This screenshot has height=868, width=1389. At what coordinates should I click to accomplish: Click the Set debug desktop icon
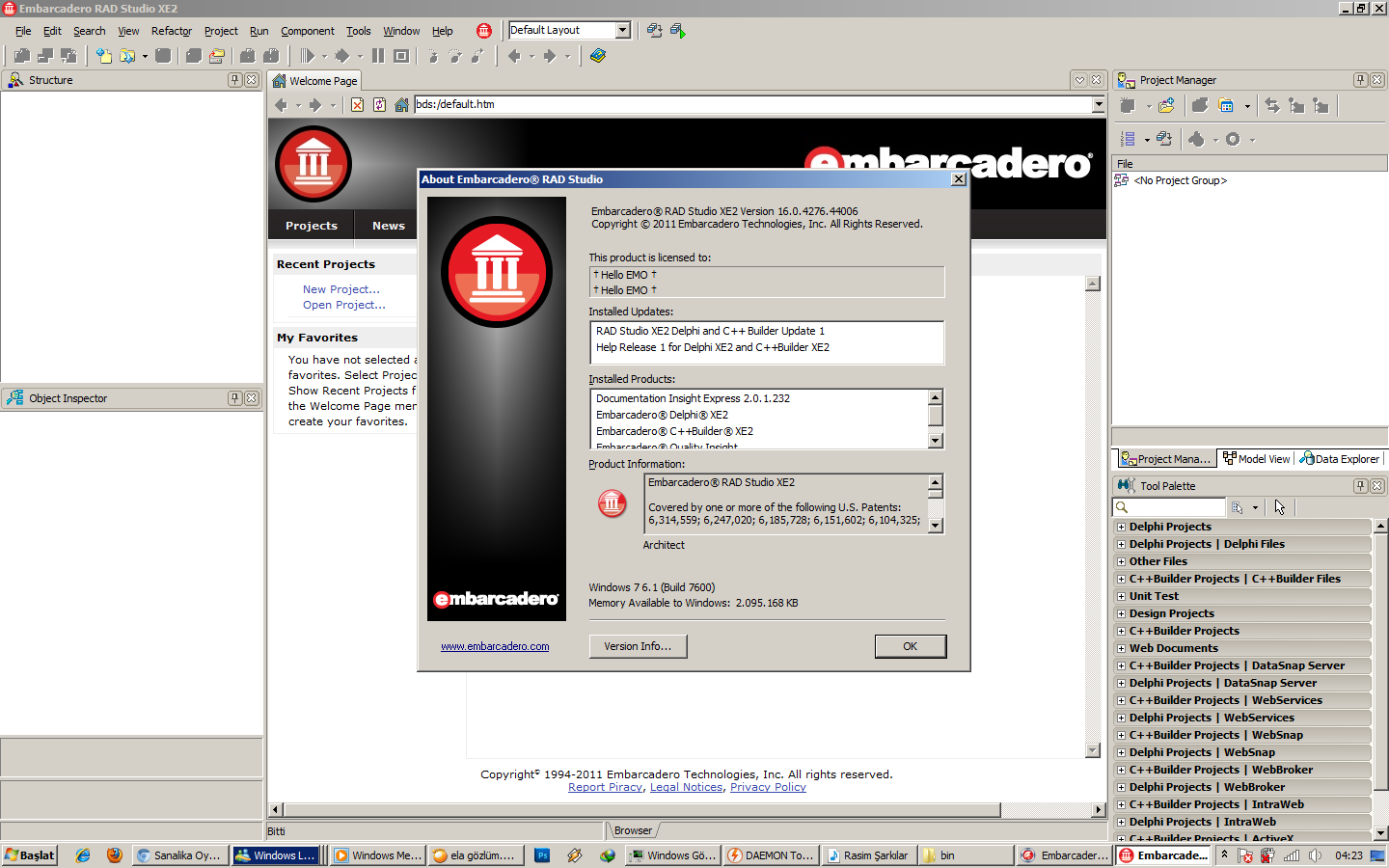(x=678, y=31)
